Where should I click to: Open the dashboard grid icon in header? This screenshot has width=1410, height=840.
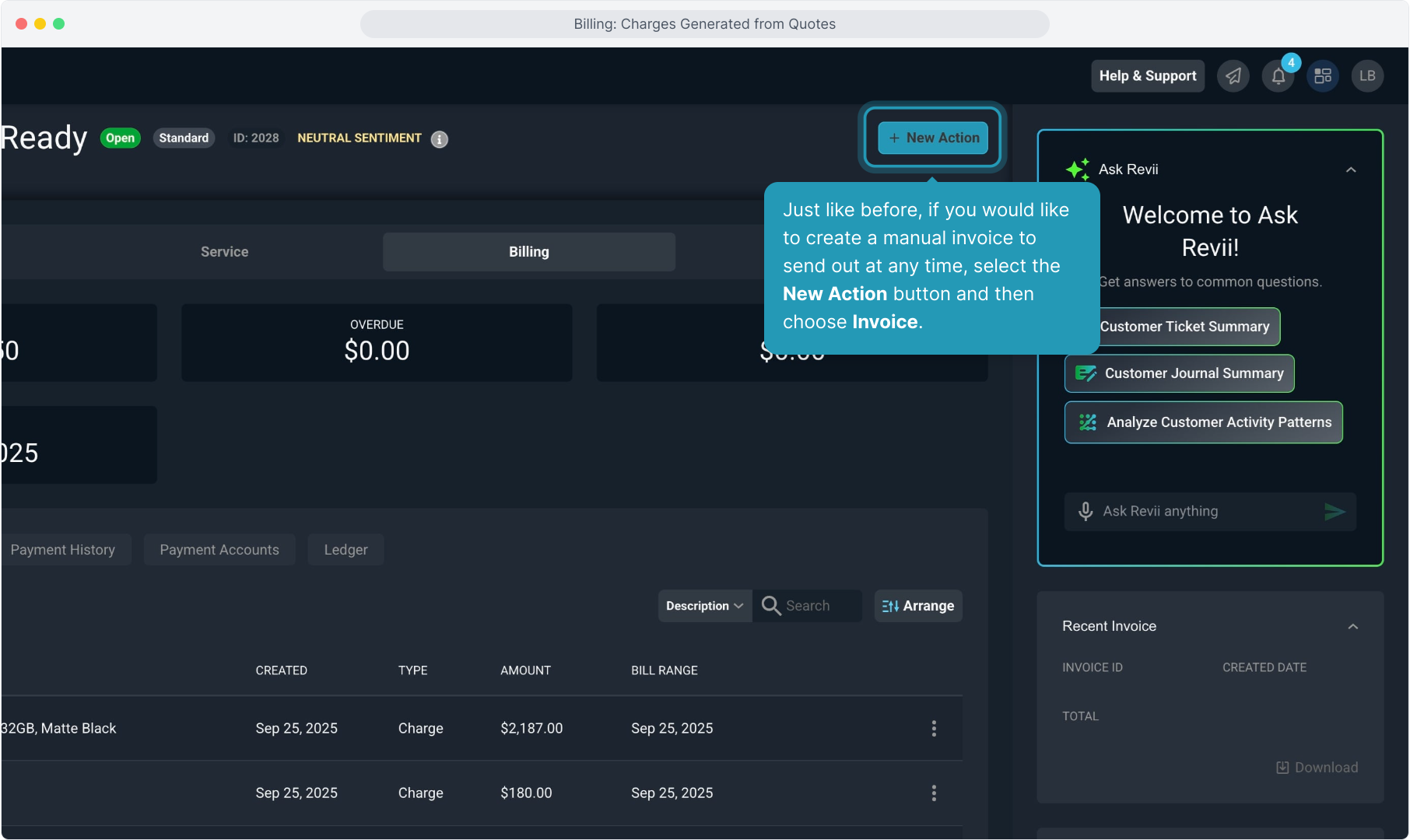1323,76
